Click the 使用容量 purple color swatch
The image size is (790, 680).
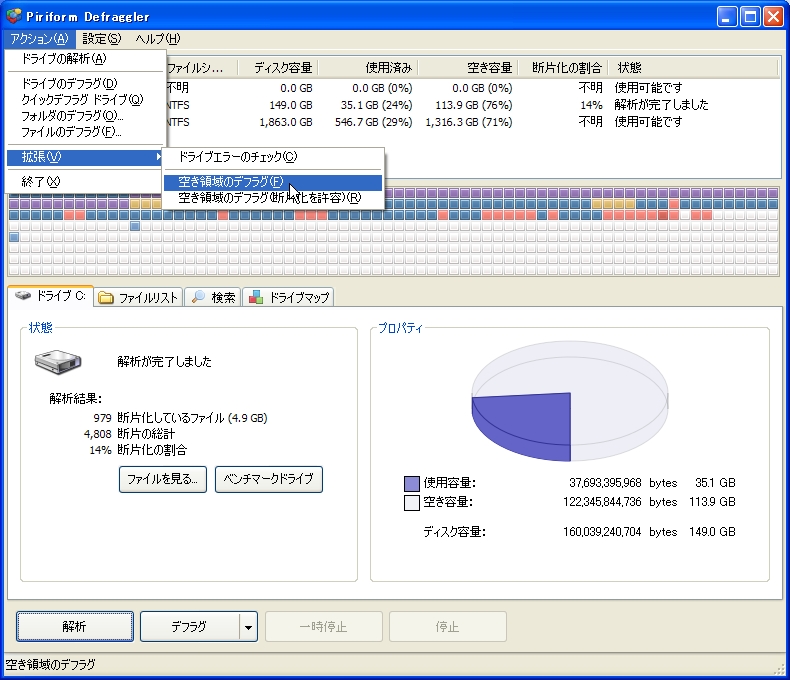point(412,484)
